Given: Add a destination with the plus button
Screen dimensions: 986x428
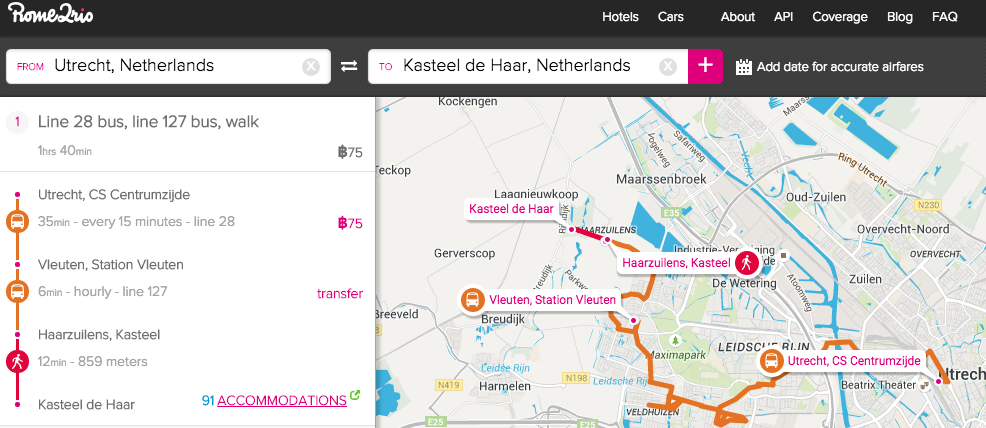Looking at the screenshot, I should [x=705, y=66].
